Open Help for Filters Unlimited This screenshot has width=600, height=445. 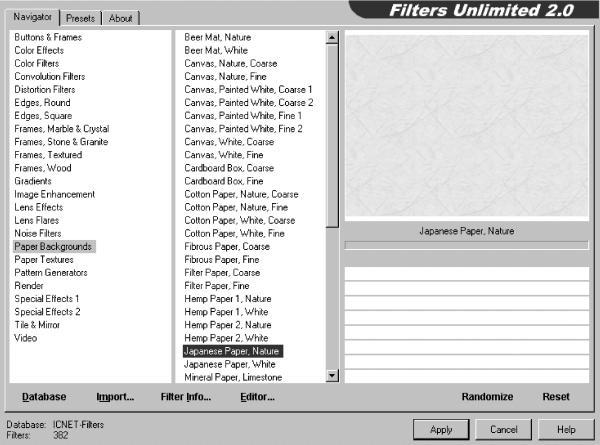[566, 429]
